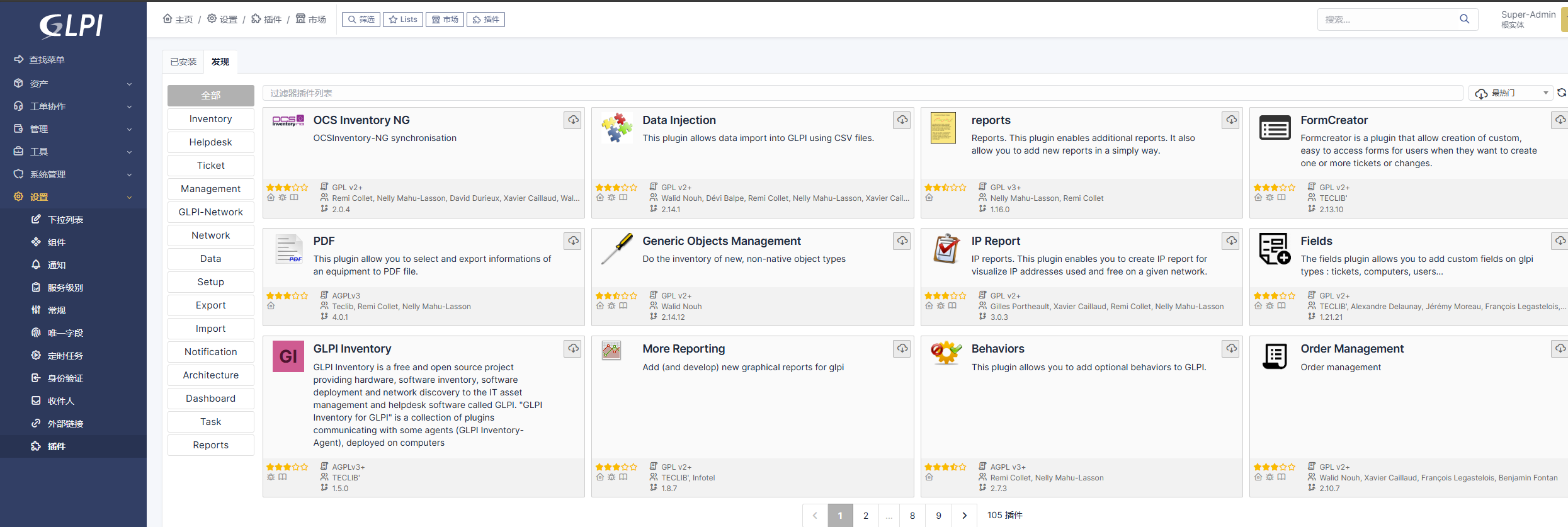The width and height of the screenshot is (1568, 527).
Task: Filter plugins by Reports category
Action: [x=211, y=445]
